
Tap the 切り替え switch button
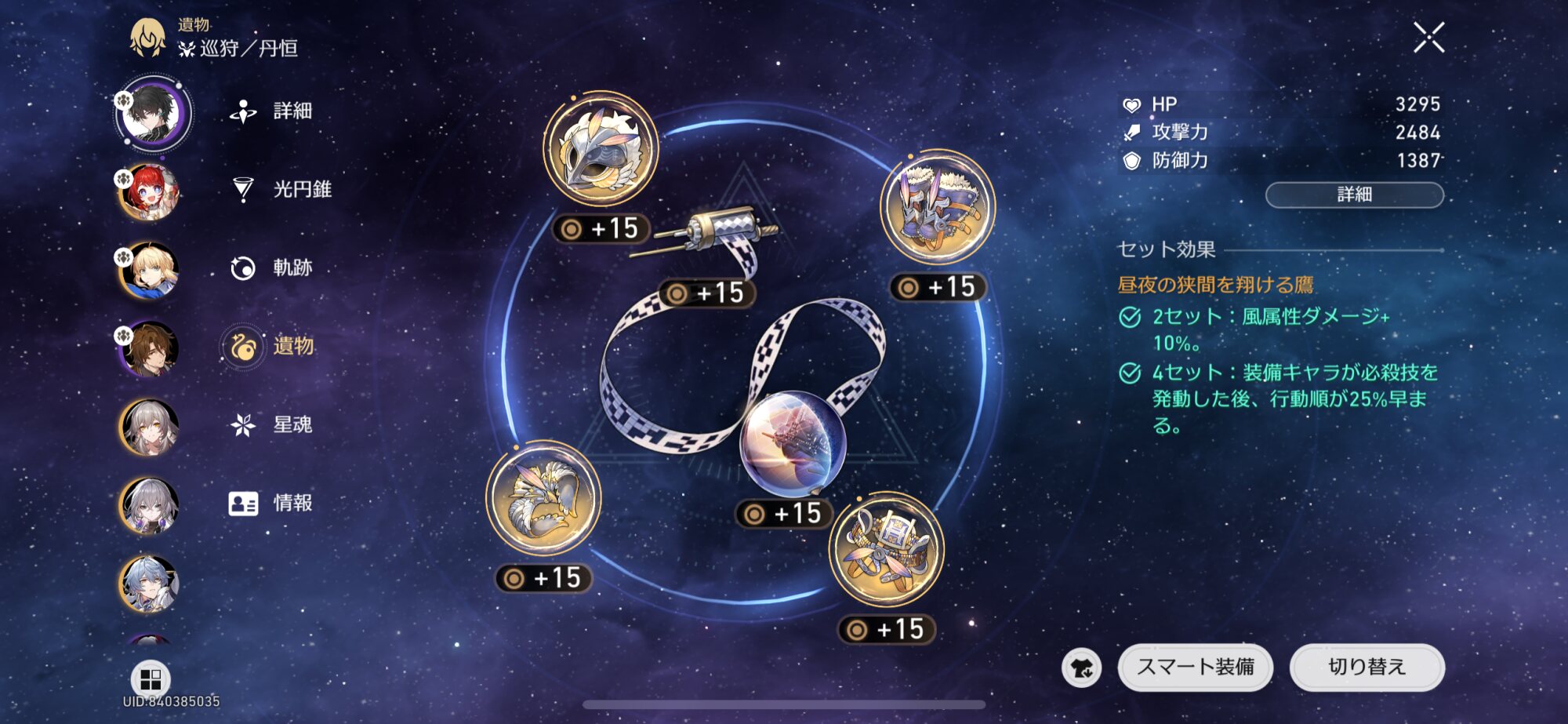(x=1367, y=668)
